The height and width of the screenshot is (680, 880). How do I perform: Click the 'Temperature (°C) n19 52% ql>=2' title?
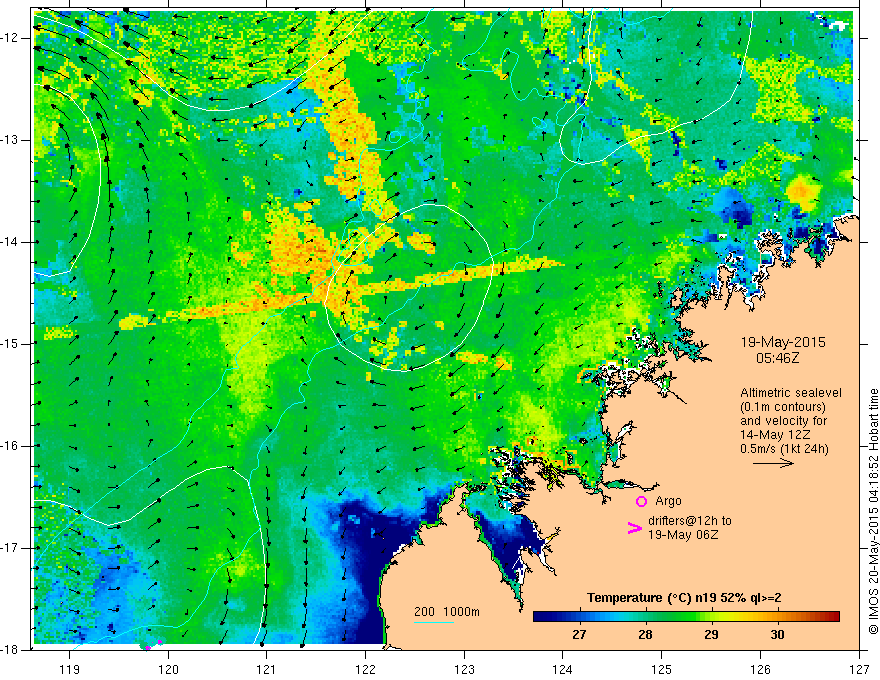[684, 598]
